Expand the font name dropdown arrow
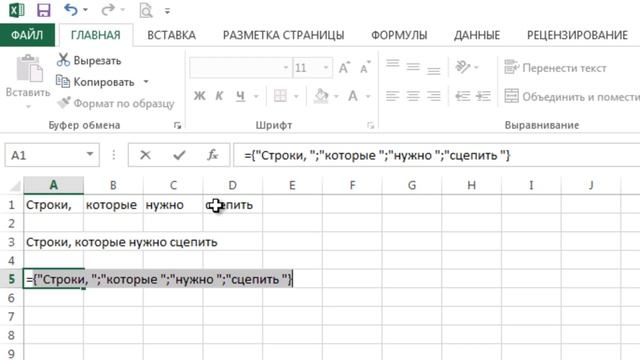Viewport: 640px width, 360px height. click(286, 68)
